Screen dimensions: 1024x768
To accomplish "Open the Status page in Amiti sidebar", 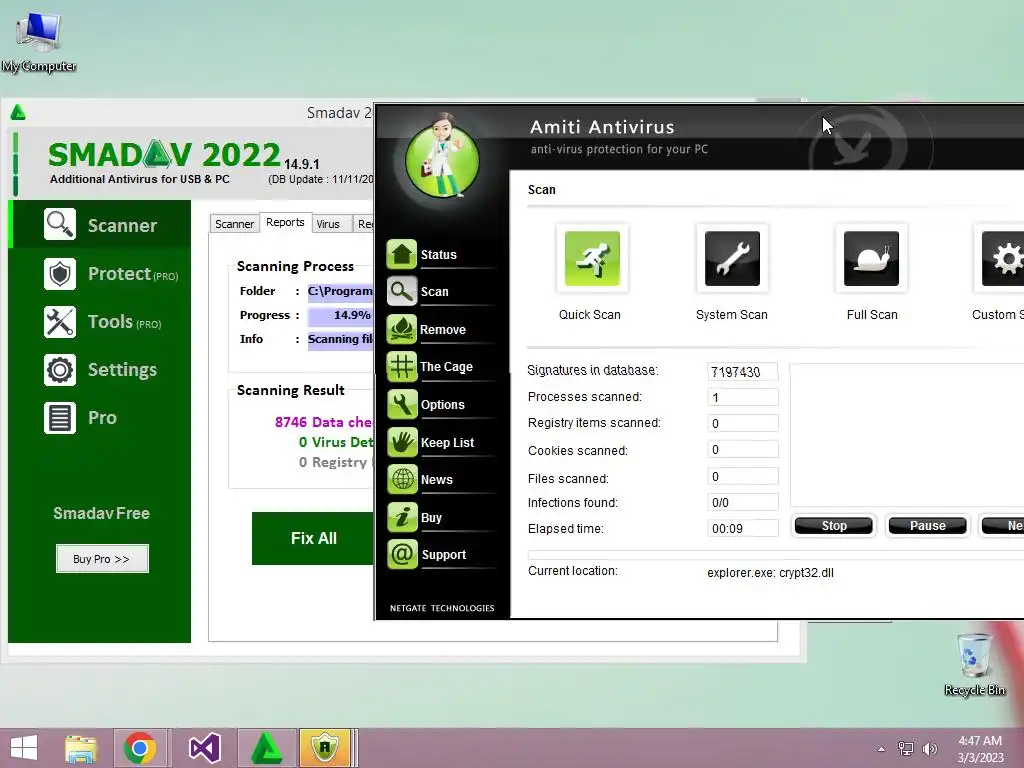I will pyautogui.click(x=440, y=255).
